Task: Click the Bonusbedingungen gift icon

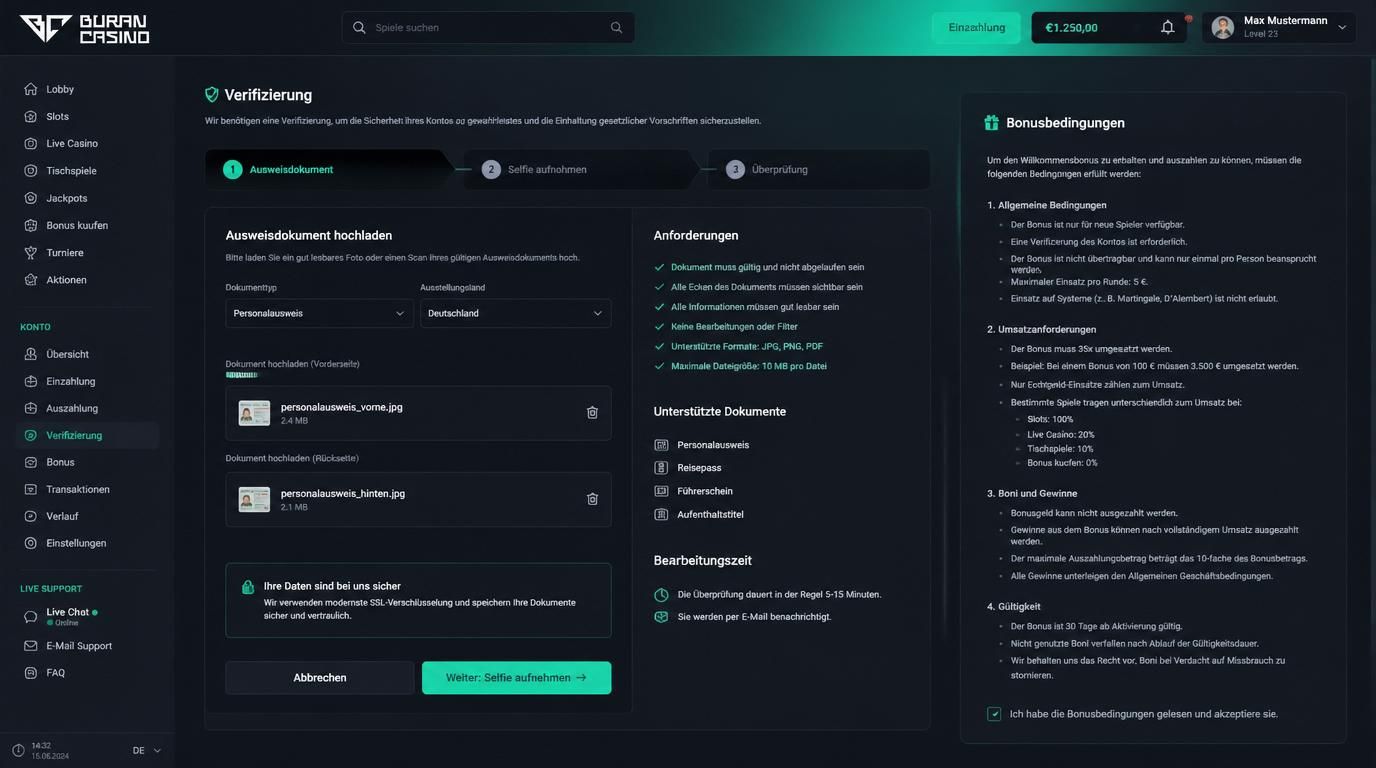Action: [x=991, y=122]
